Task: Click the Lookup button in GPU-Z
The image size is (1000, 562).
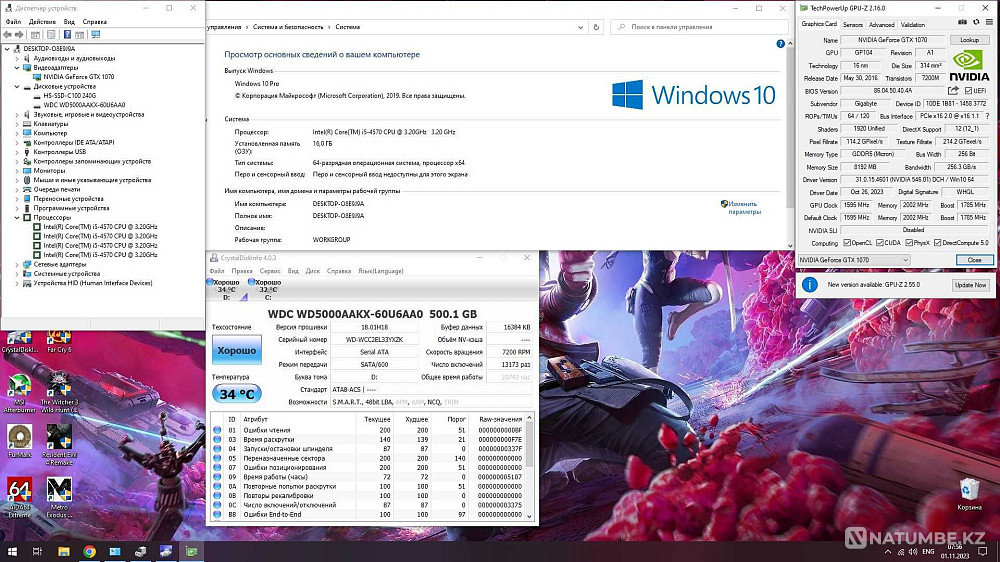Action: 969,40
